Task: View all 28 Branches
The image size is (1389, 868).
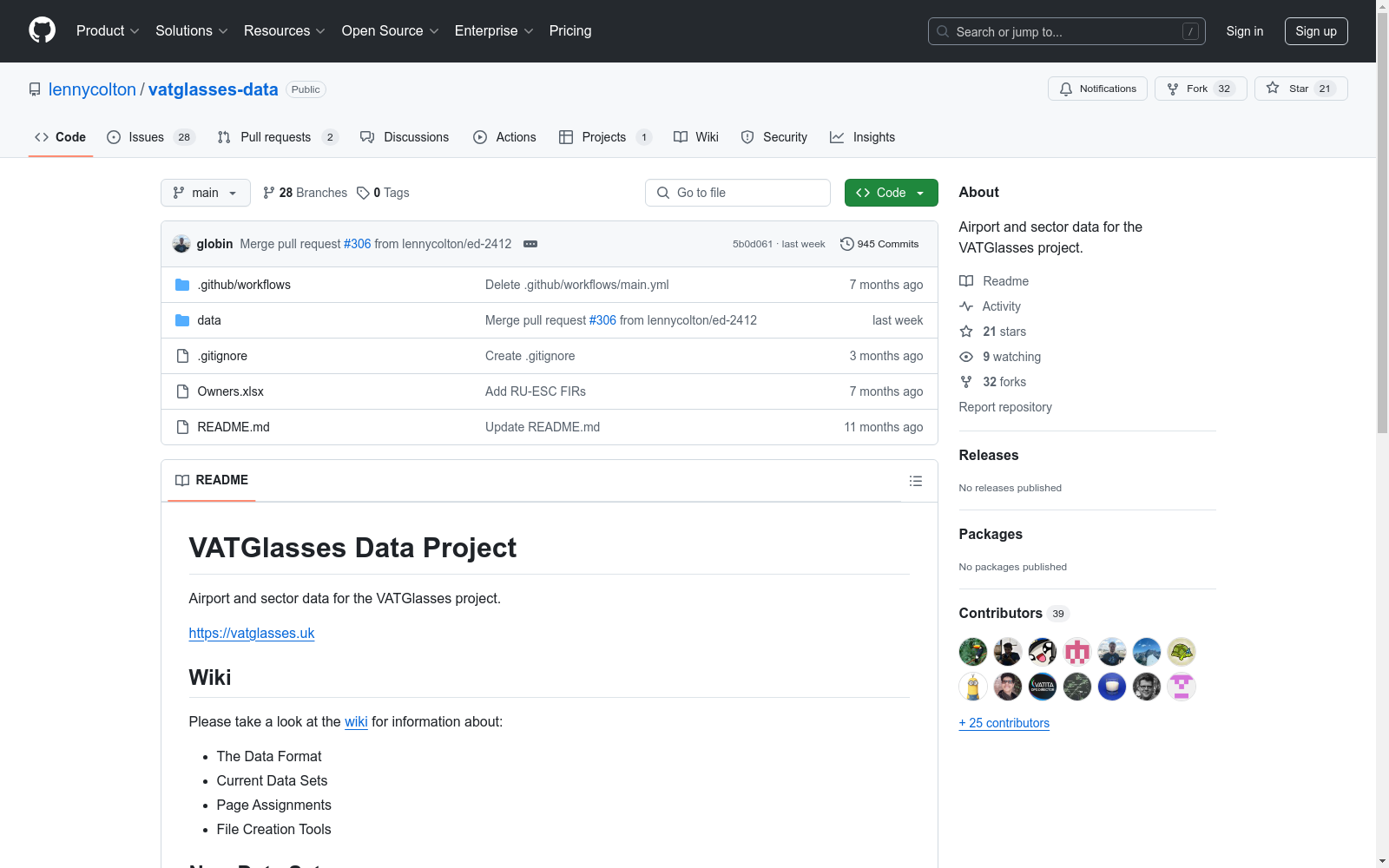Action: pyautogui.click(x=305, y=193)
